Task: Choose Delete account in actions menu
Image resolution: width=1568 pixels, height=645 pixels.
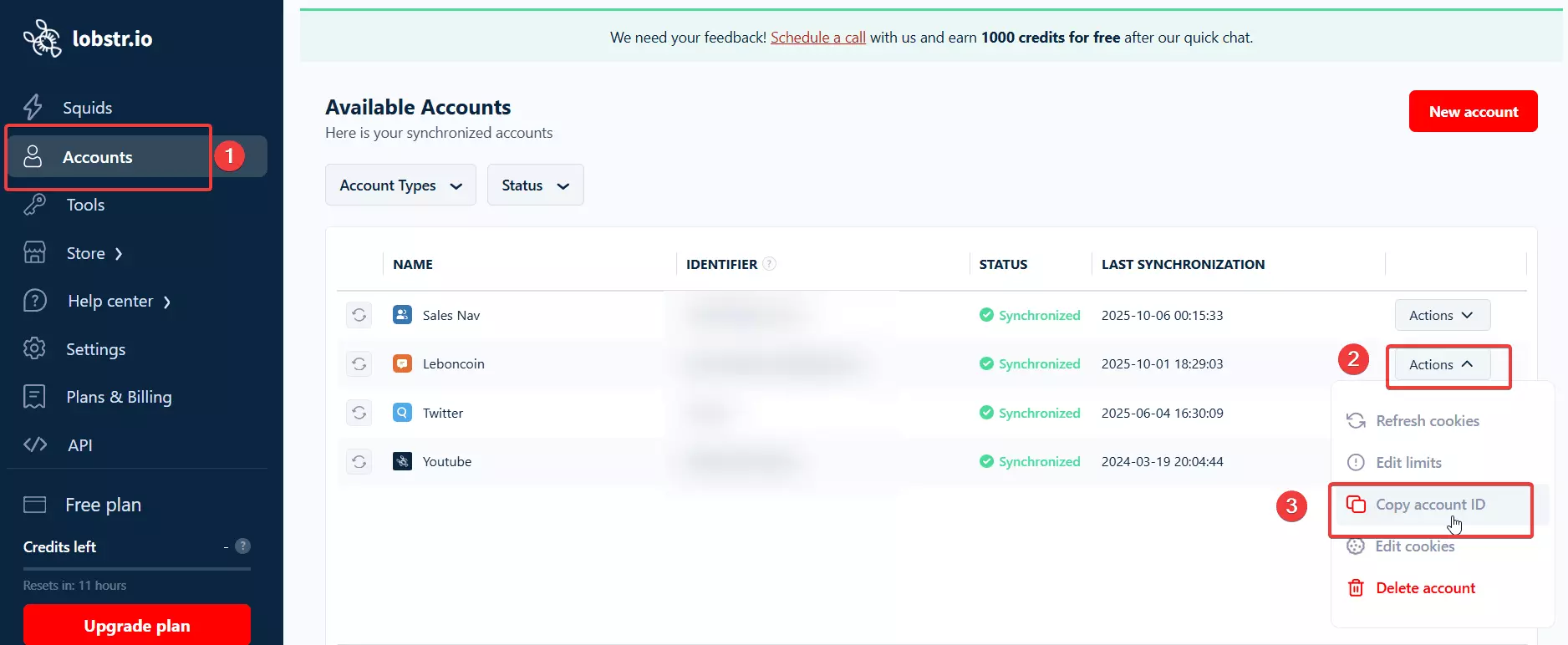Action: click(x=1425, y=588)
